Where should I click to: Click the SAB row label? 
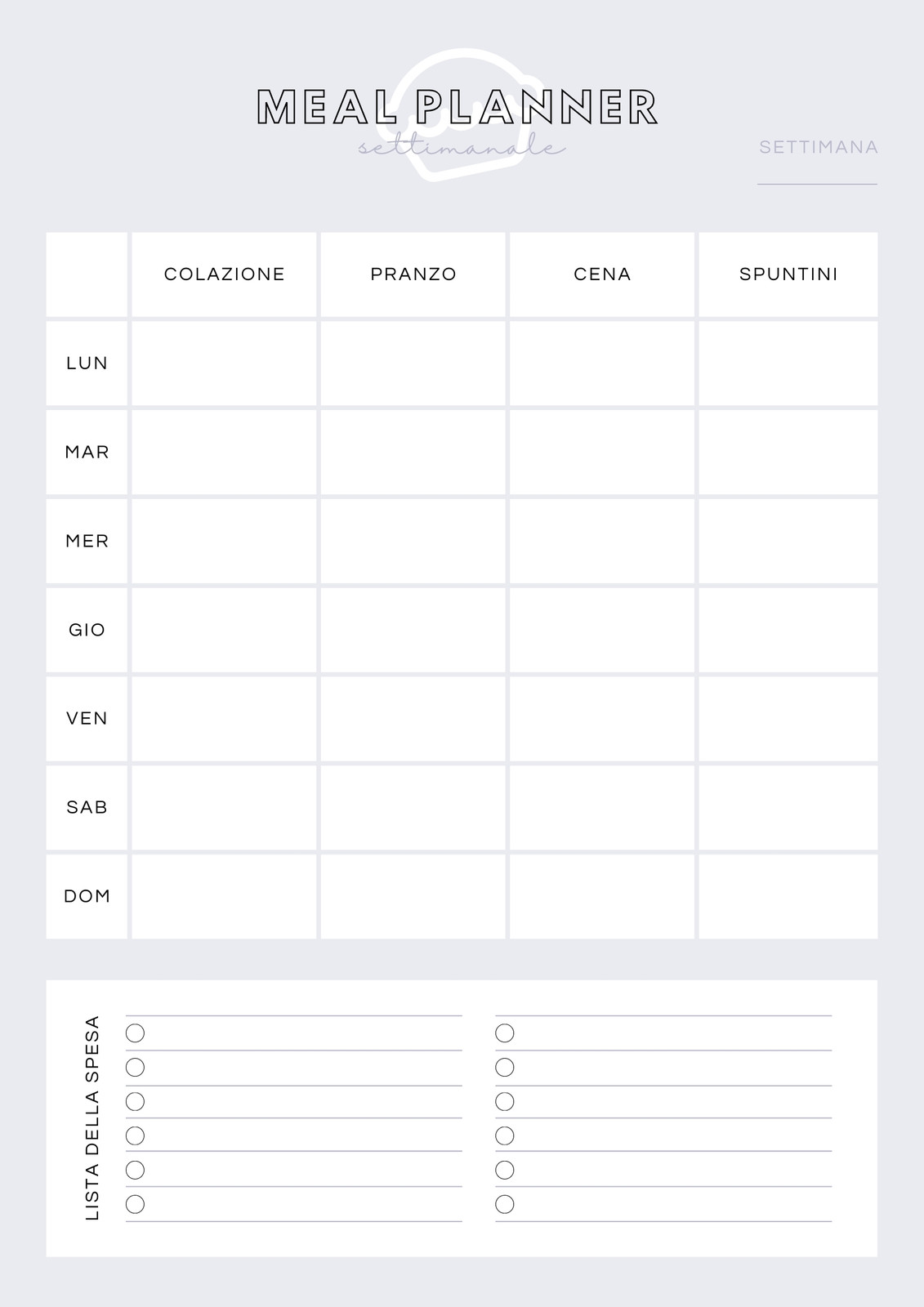[87, 807]
